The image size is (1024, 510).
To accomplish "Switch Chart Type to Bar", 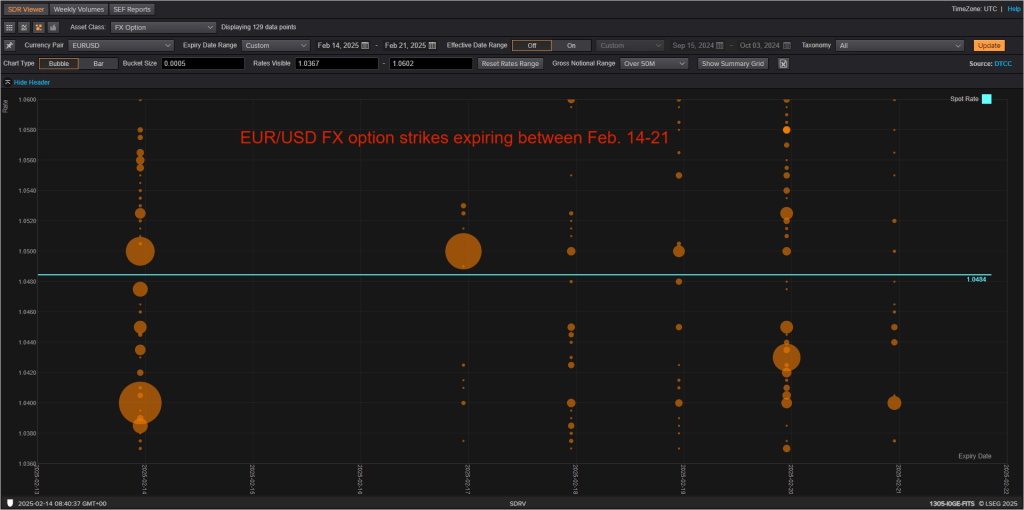I will [x=98, y=63].
